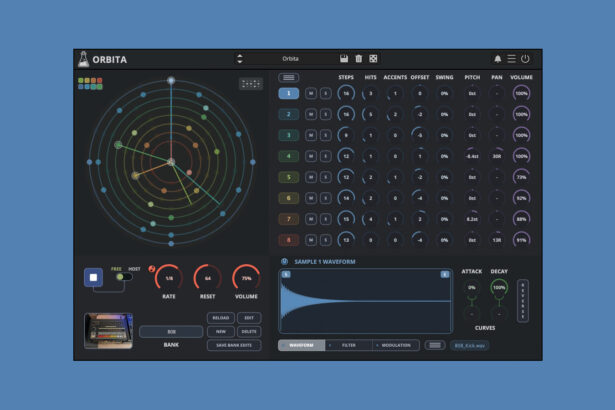615x410 pixels.
Task: Click the Rate knob
Action: pyautogui.click(x=169, y=278)
